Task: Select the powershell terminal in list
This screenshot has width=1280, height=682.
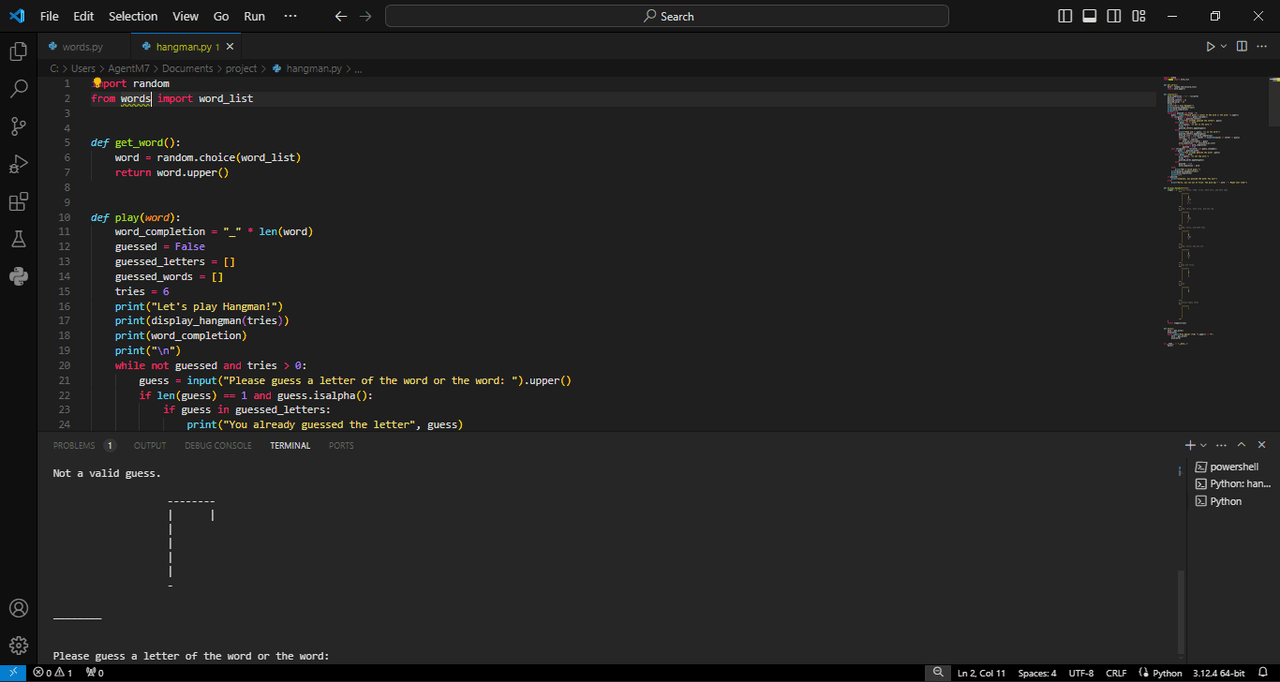Action: pyautogui.click(x=1233, y=467)
